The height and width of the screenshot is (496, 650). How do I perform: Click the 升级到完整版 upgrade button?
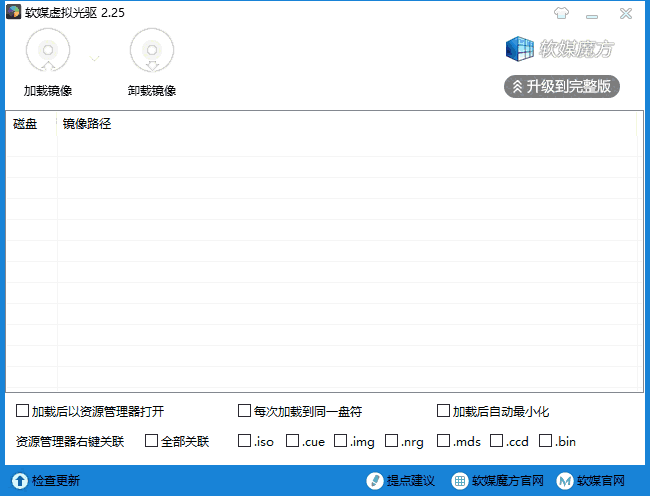click(x=562, y=87)
